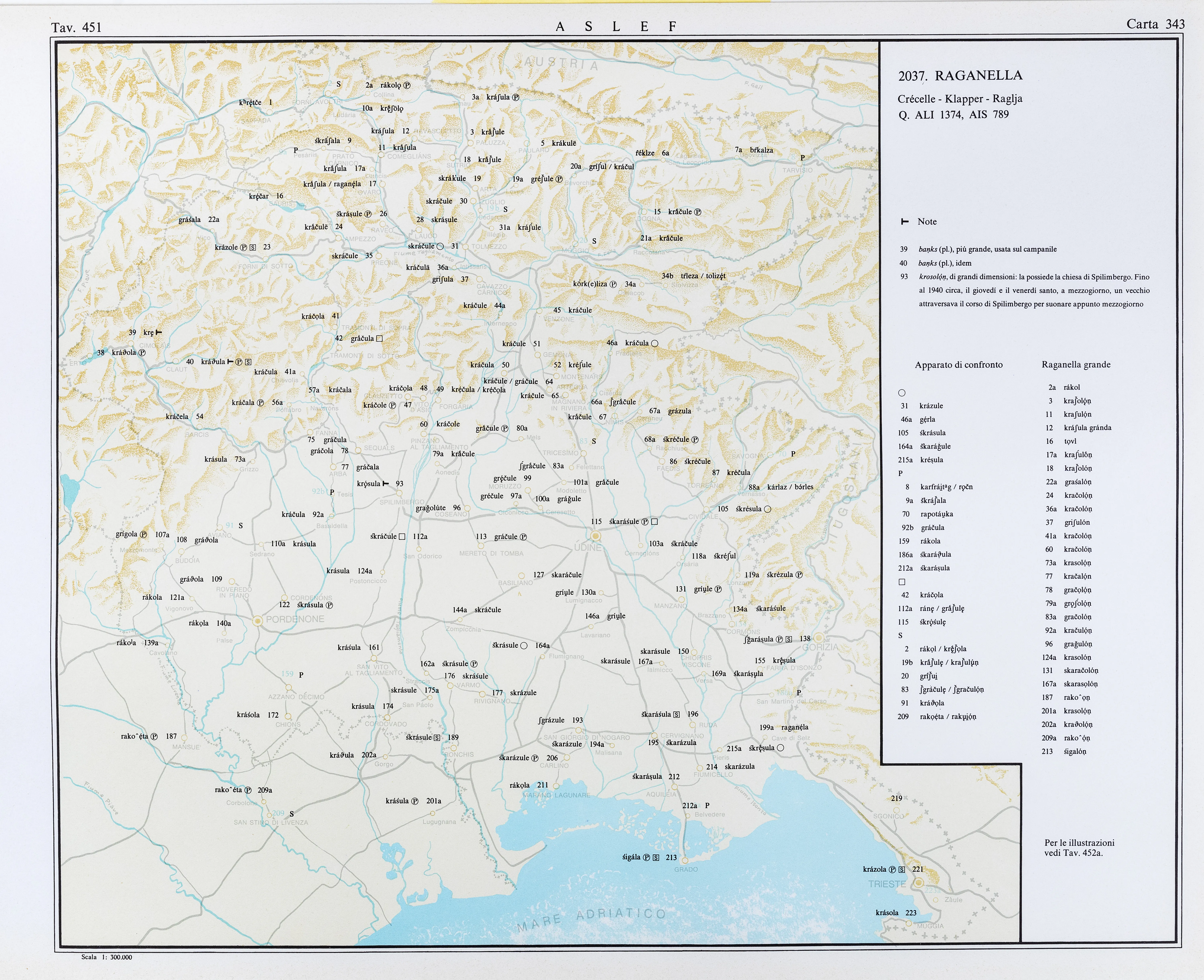Click the 'Raganella grande' column heading
1204x980 pixels.
click(1076, 365)
